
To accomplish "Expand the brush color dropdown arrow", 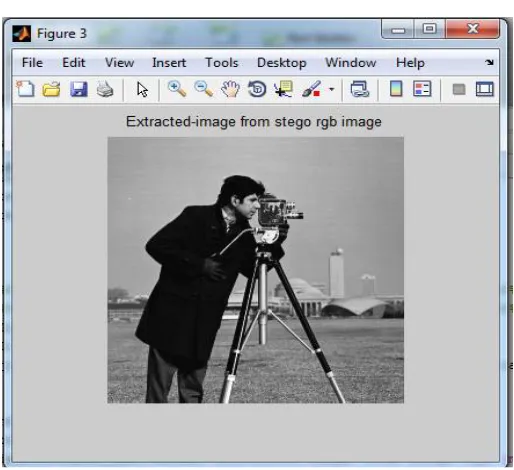I will 331,89.
